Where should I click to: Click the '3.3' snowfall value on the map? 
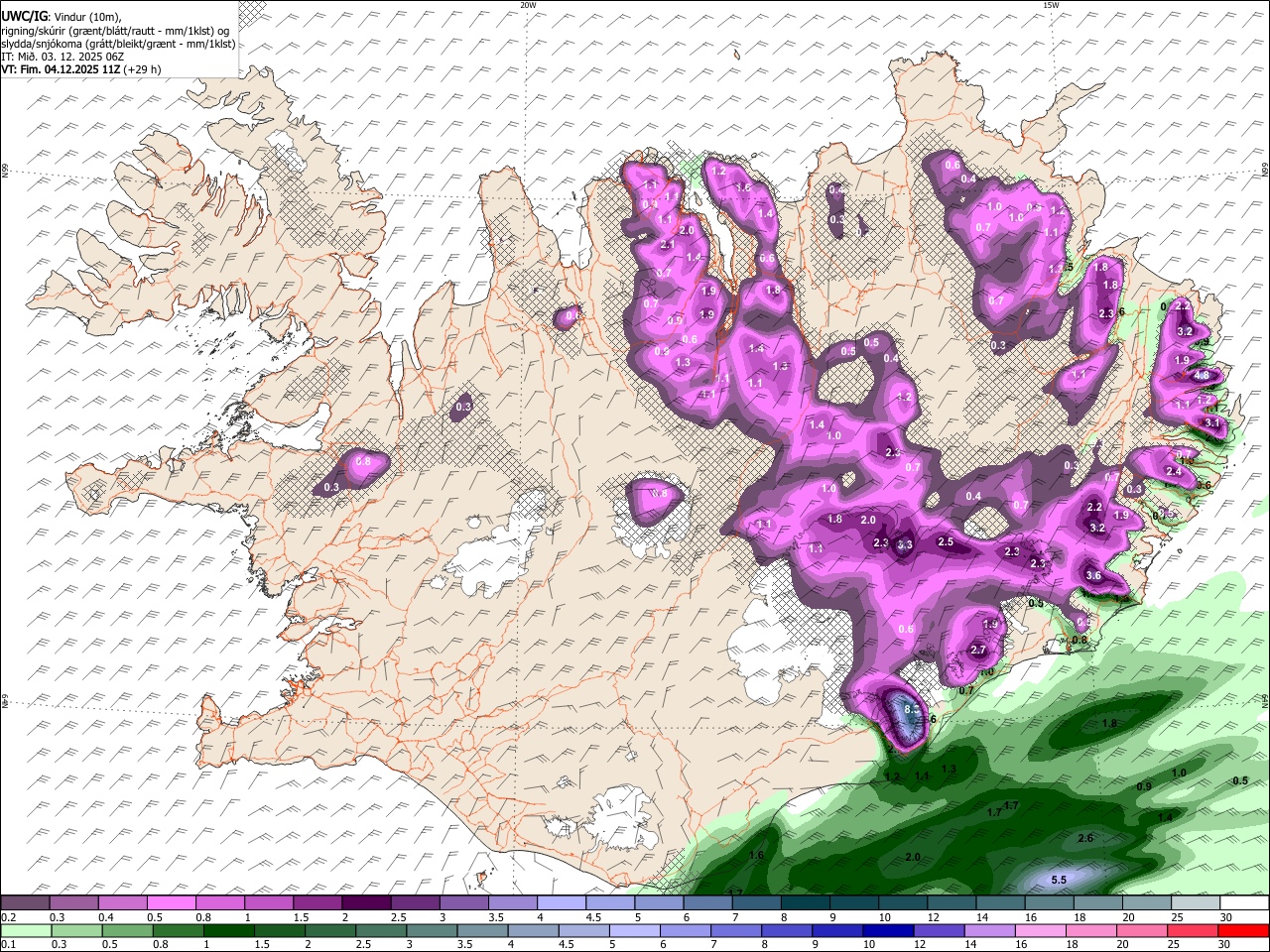pos(905,545)
